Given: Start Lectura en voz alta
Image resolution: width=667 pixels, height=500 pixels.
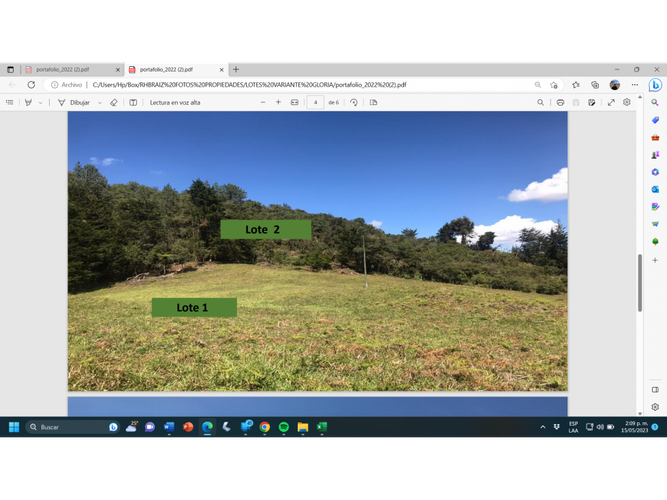Looking at the screenshot, I should (x=175, y=103).
